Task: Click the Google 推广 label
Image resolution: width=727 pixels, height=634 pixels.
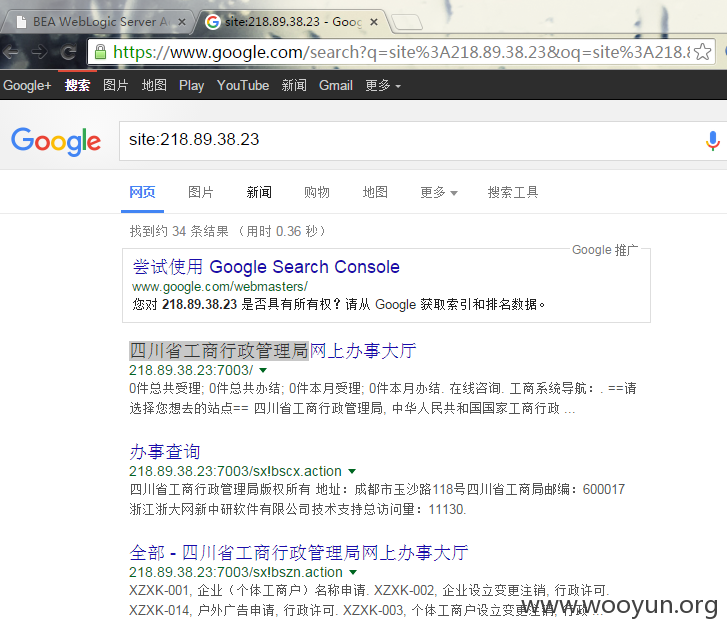Action: point(605,250)
